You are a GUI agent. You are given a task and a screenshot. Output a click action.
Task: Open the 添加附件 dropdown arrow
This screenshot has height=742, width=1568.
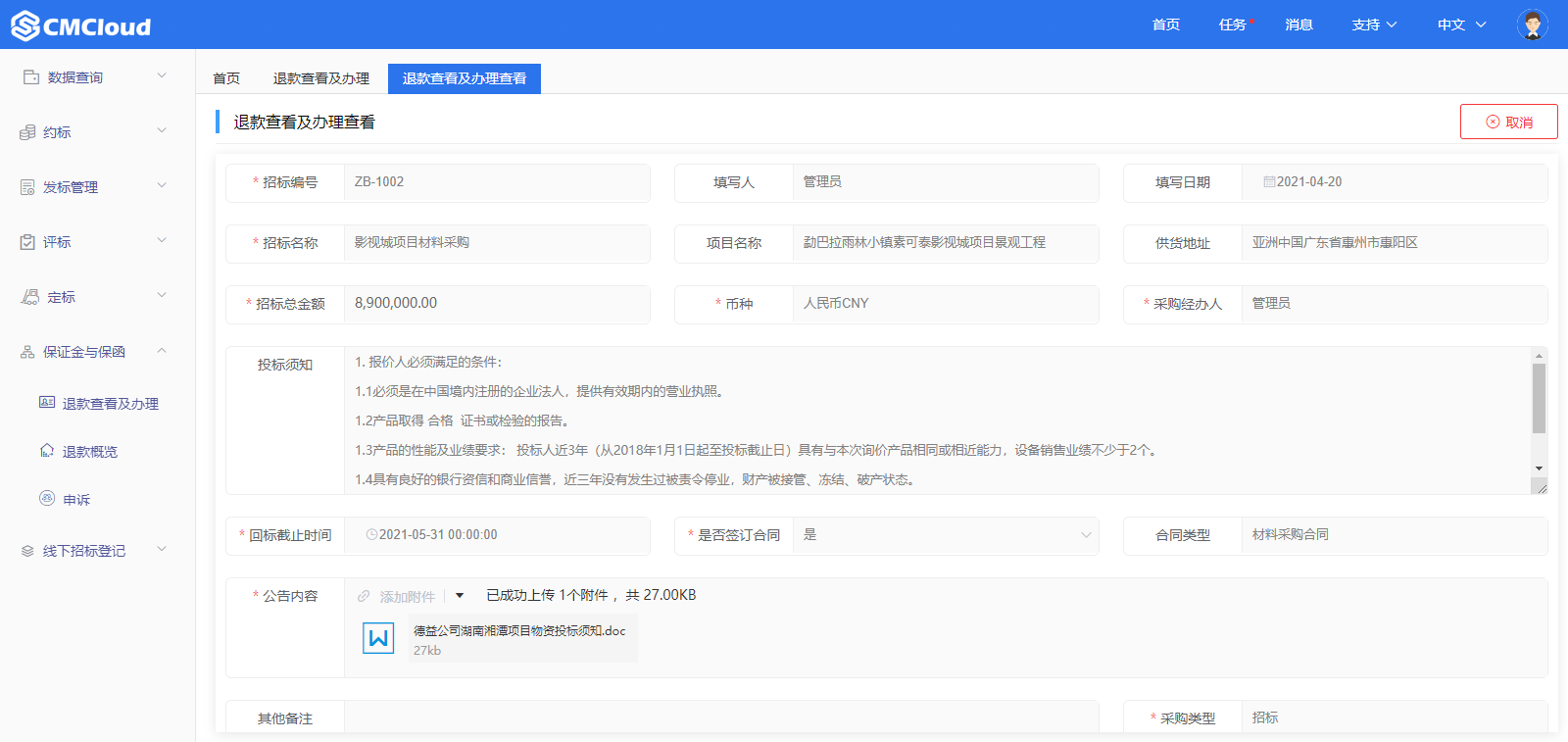[x=460, y=596]
